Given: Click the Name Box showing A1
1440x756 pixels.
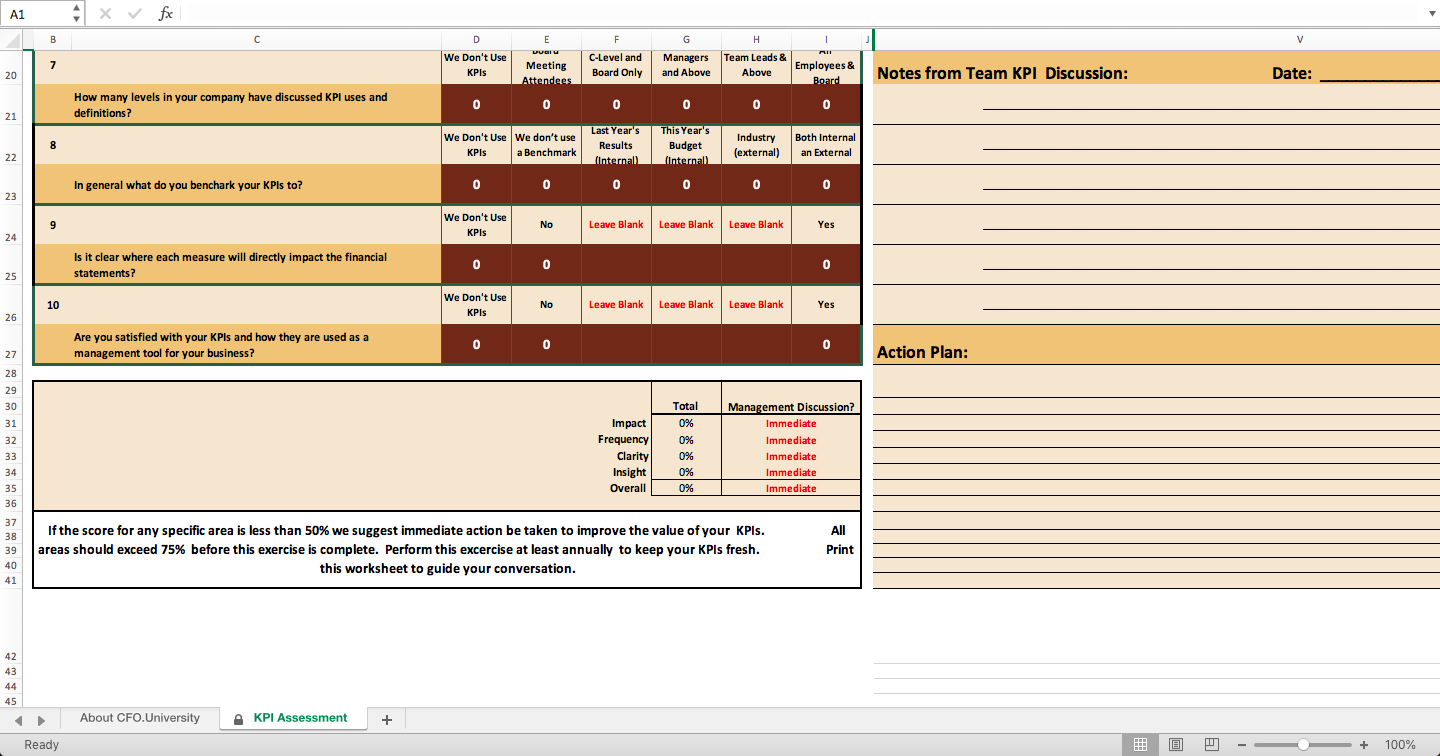Looking at the screenshot, I should pyautogui.click(x=36, y=13).
